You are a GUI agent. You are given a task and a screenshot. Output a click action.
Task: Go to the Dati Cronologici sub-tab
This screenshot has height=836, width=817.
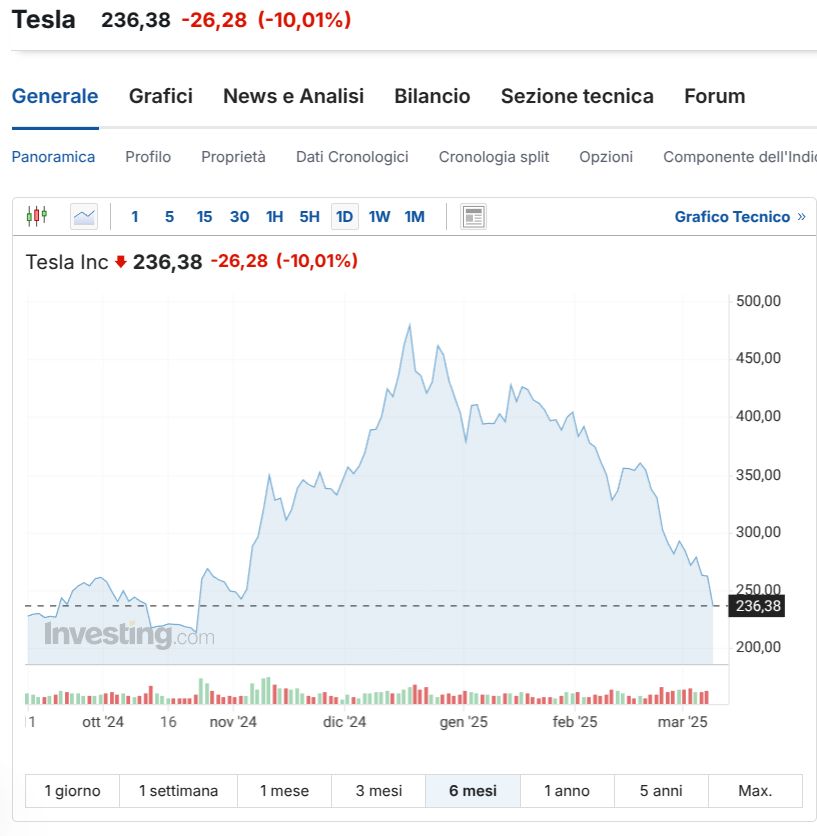pyautogui.click(x=352, y=157)
